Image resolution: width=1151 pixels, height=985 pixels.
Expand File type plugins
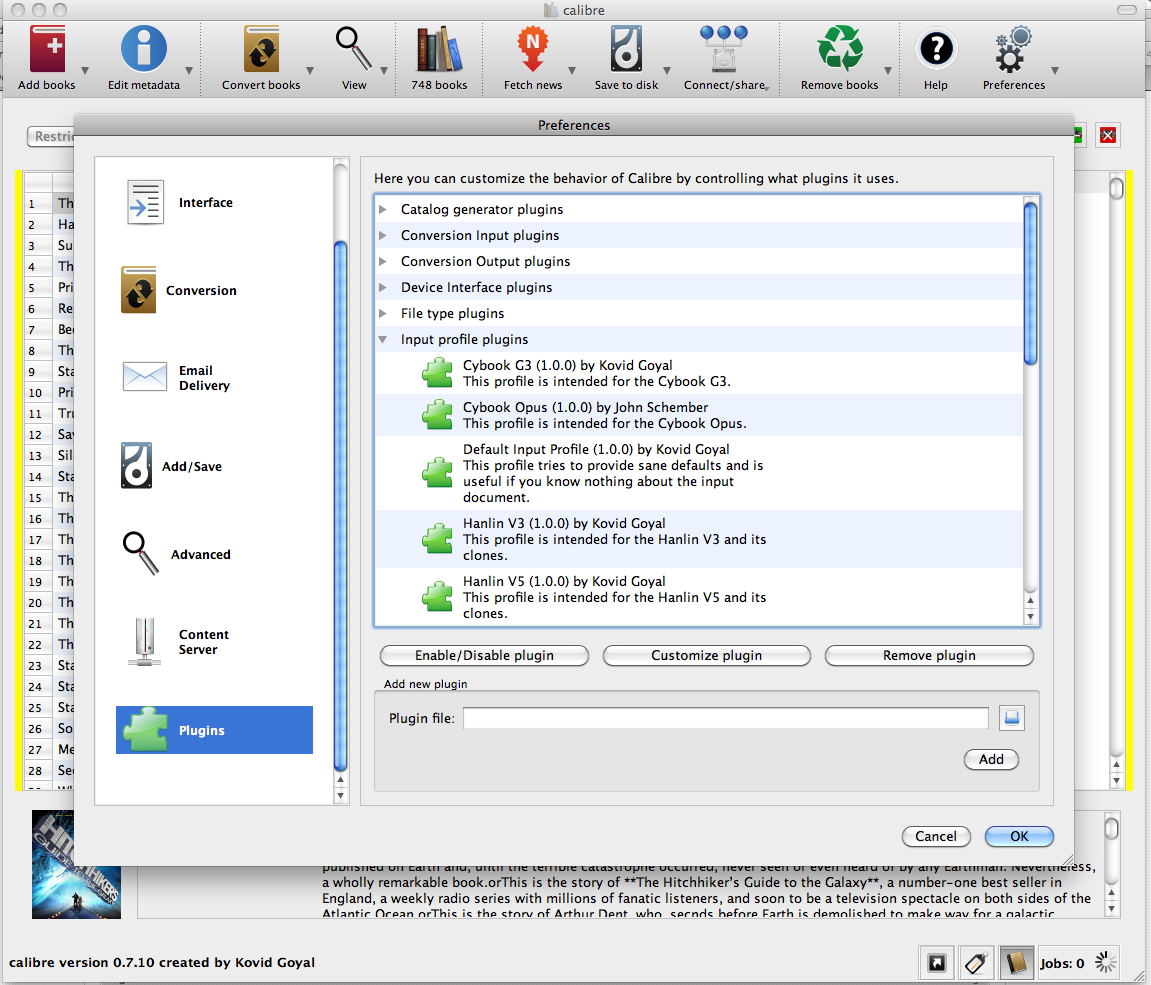coord(382,313)
